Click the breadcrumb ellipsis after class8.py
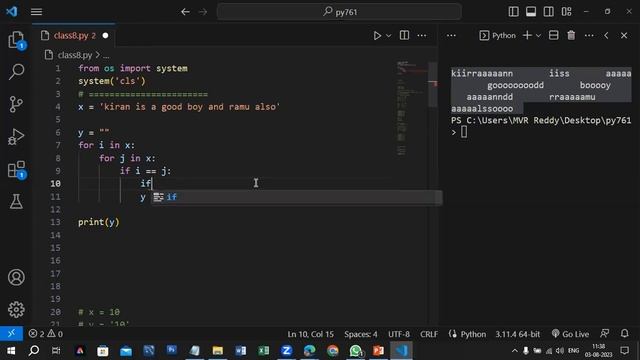Screen dimensions: 640x360 106,55
